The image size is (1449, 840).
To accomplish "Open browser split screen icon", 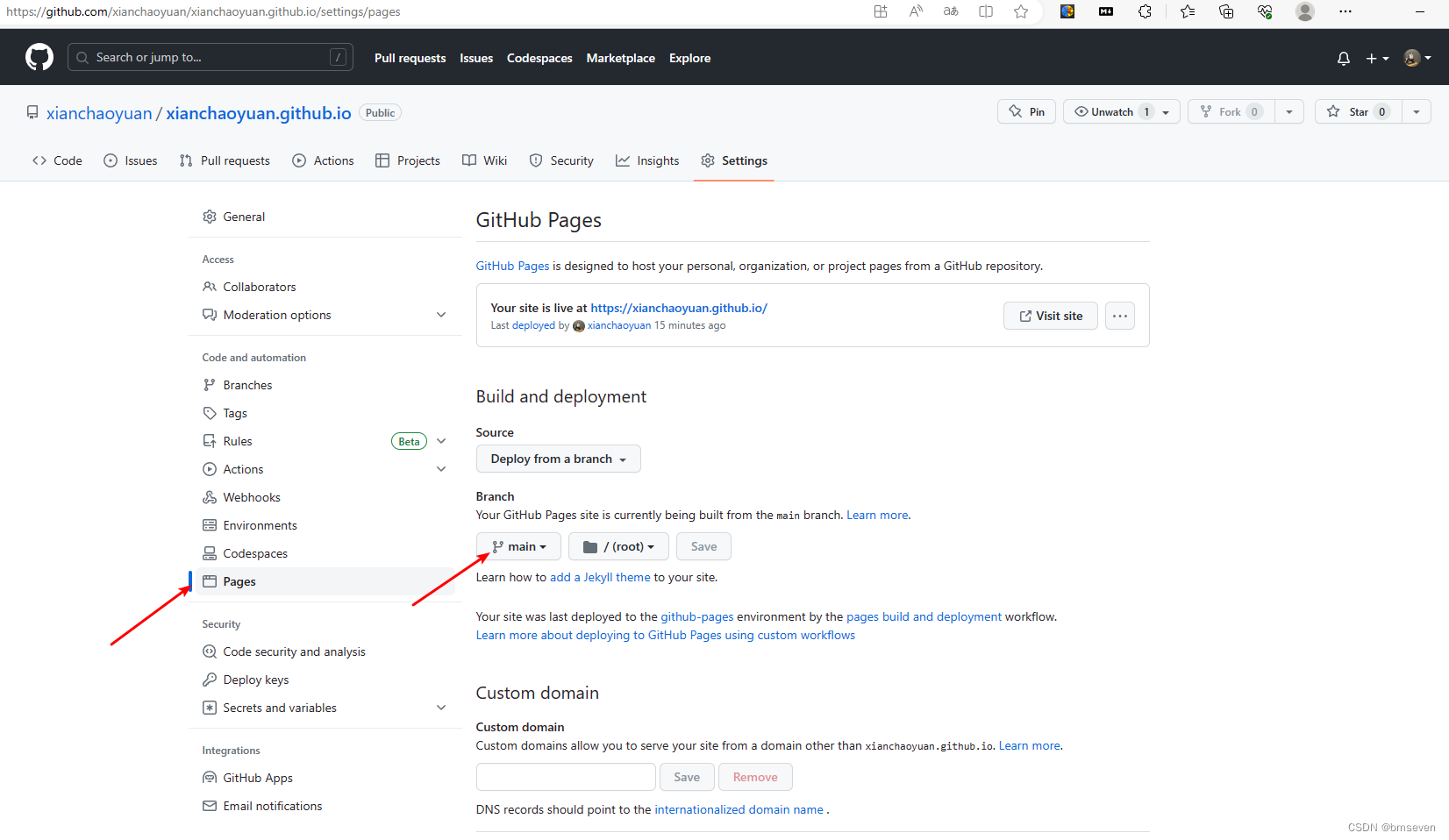I will (986, 11).
